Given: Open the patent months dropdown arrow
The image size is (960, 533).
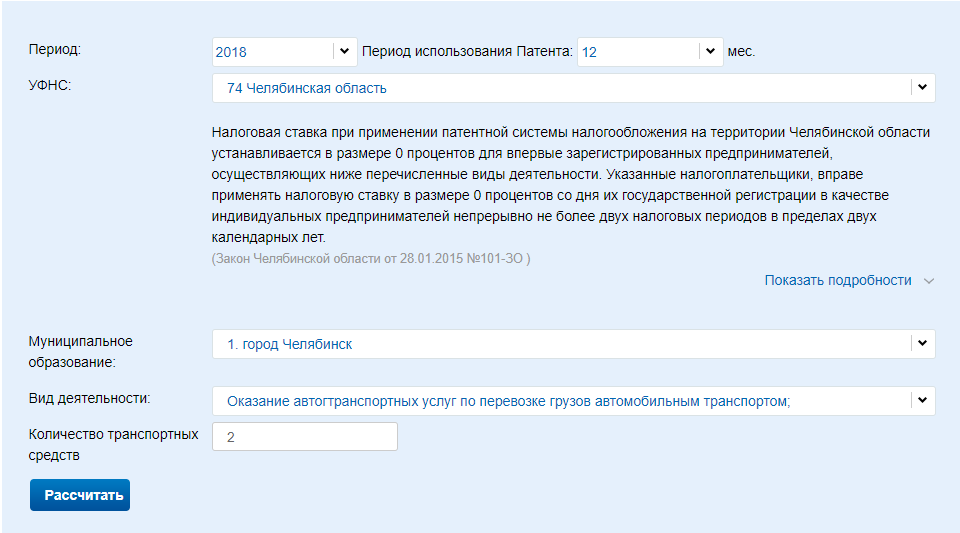Looking at the screenshot, I should (x=710, y=51).
